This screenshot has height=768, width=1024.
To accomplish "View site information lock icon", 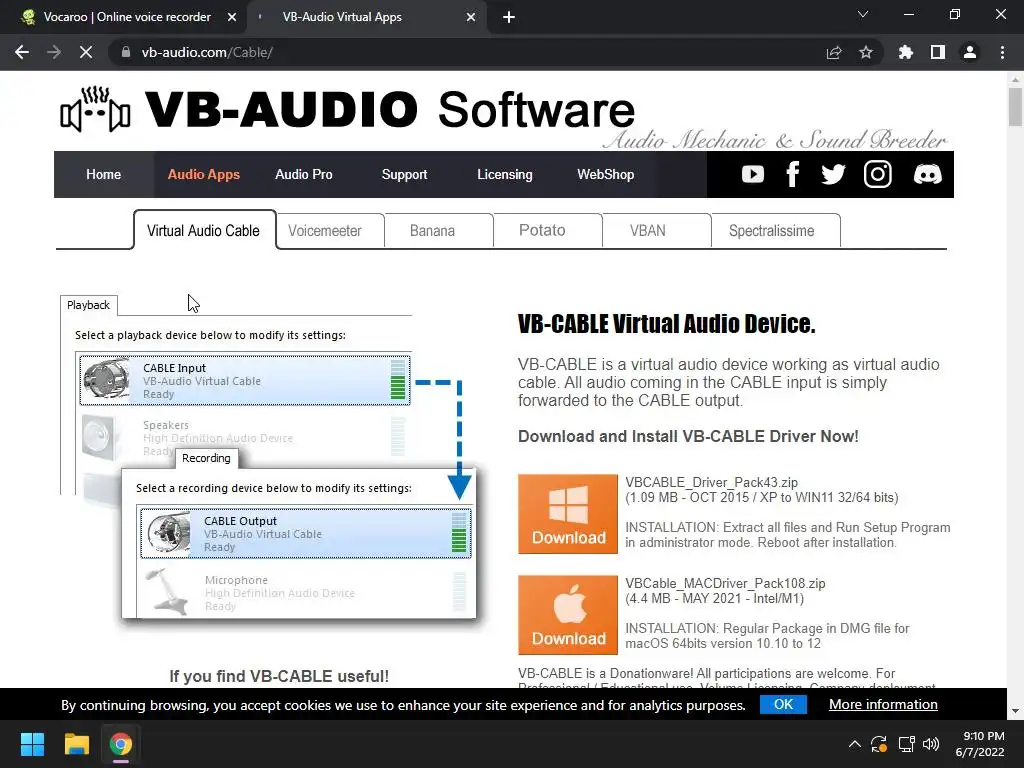I will tap(126, 52).
